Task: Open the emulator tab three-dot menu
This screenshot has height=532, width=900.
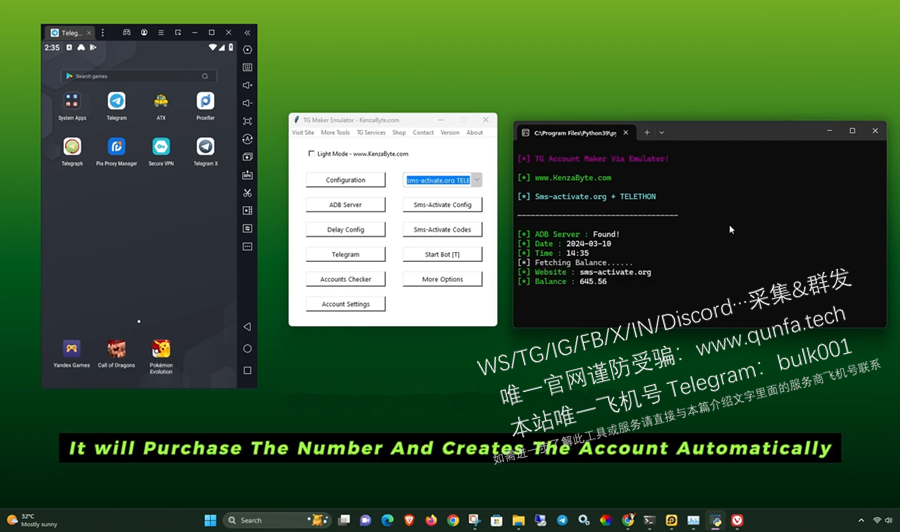Action: (x=103, y=33)
